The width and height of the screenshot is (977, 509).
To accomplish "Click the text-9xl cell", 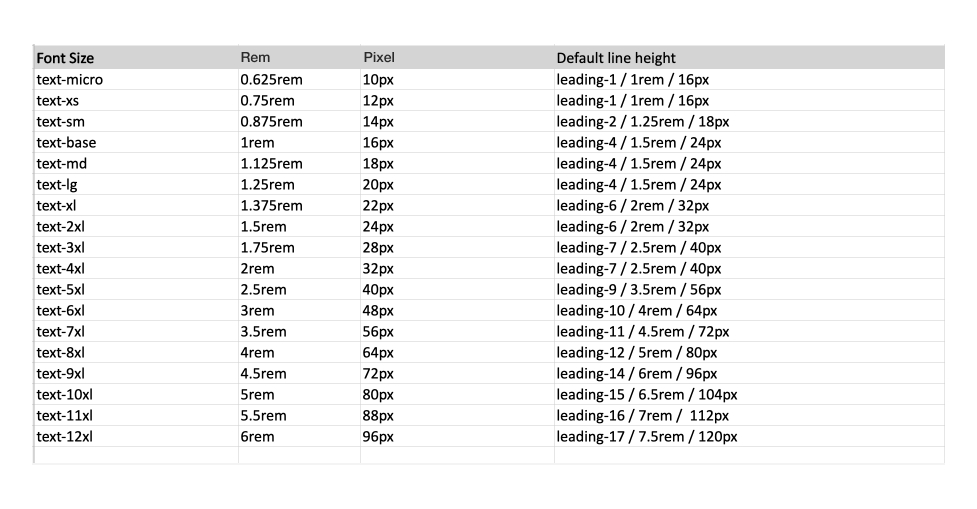I will 61,373.
